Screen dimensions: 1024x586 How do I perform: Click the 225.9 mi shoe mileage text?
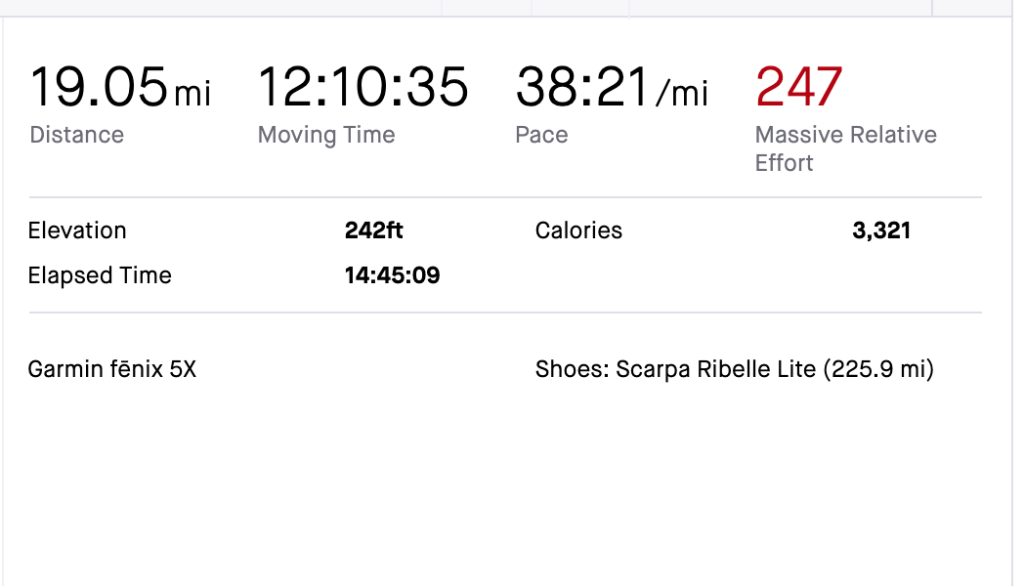pos(878,370)
